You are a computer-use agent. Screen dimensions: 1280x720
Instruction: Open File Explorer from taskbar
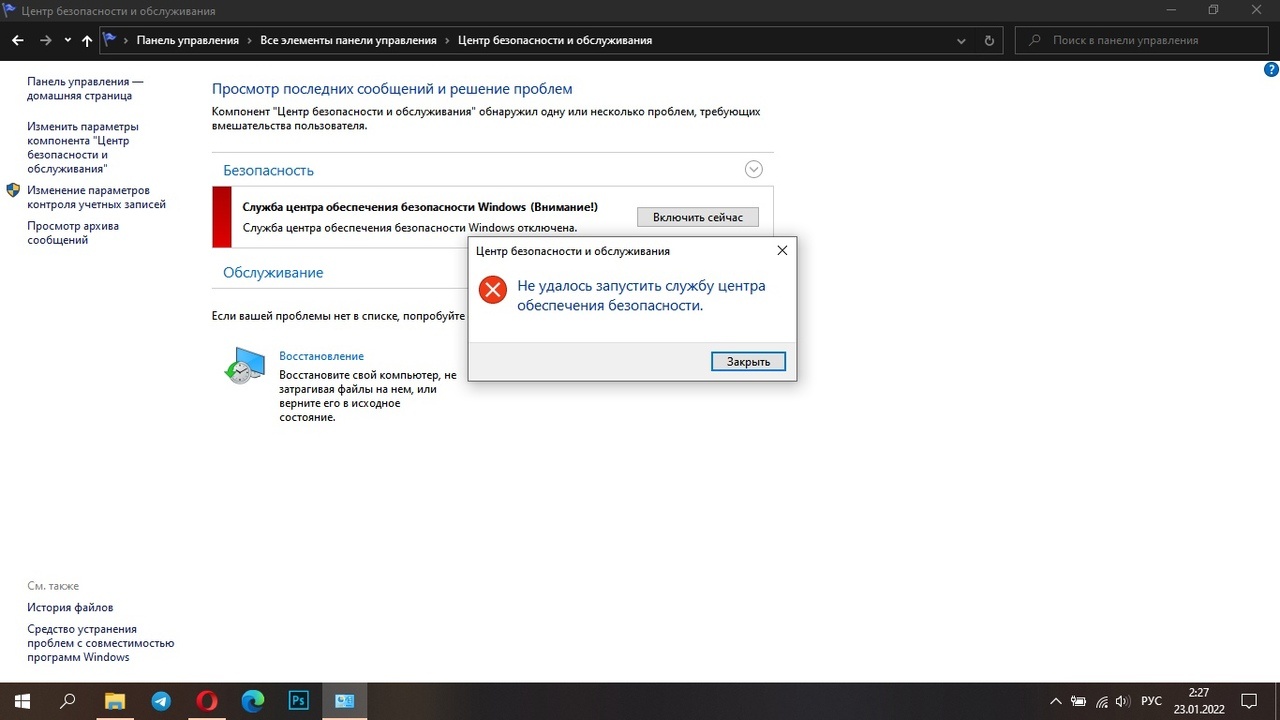tap(114, 701)
